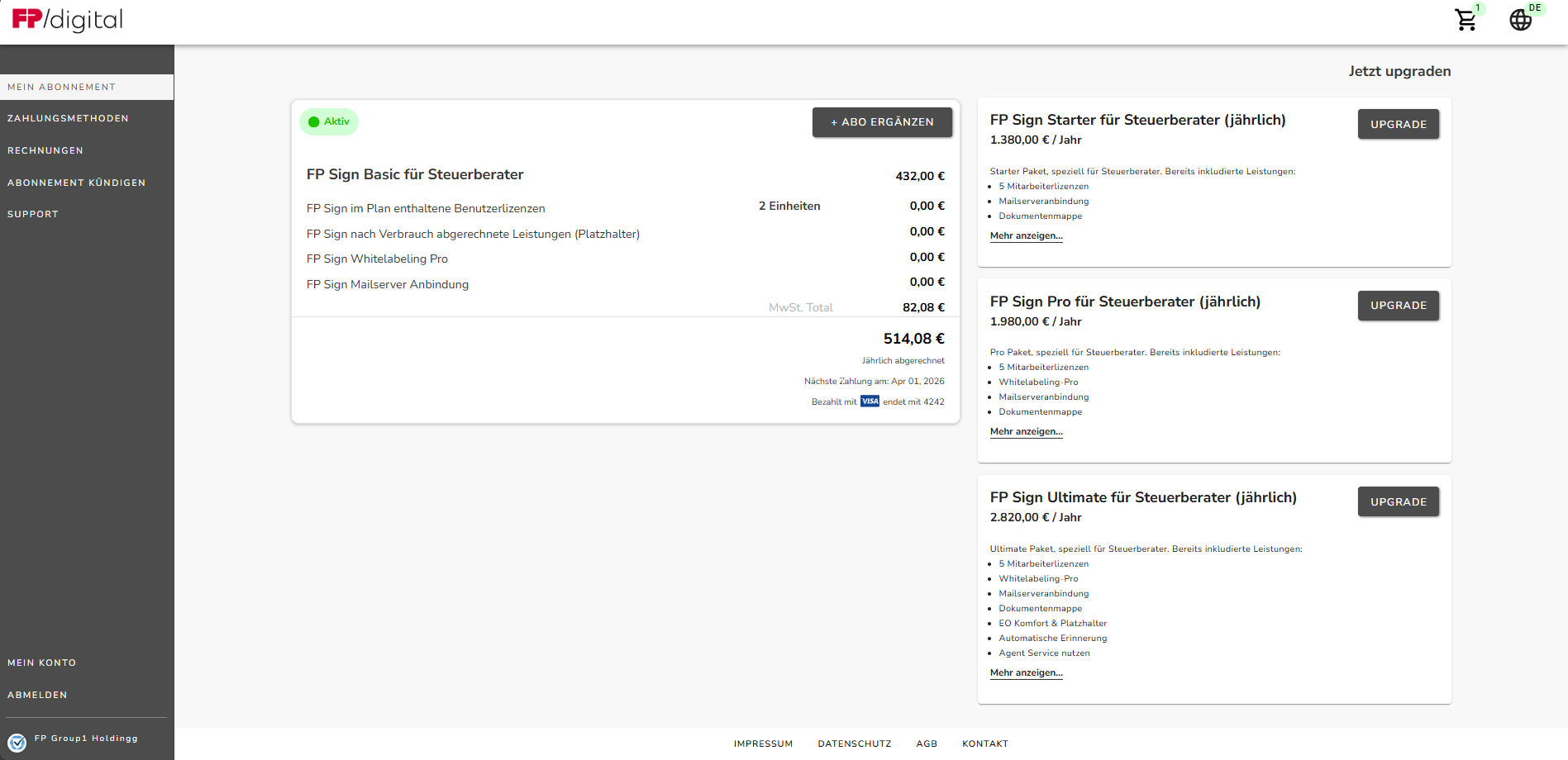Screen dimensions: 1568x760
Task: Click the 2 Einheiten quantity
Action: 789,206
